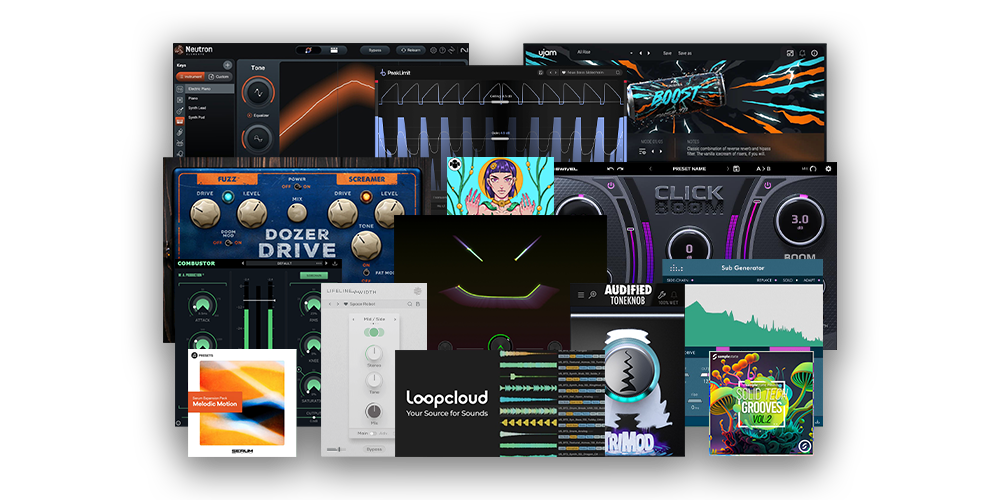
Task: Open Lifeline Width settings gear
Action: (418, 291)
